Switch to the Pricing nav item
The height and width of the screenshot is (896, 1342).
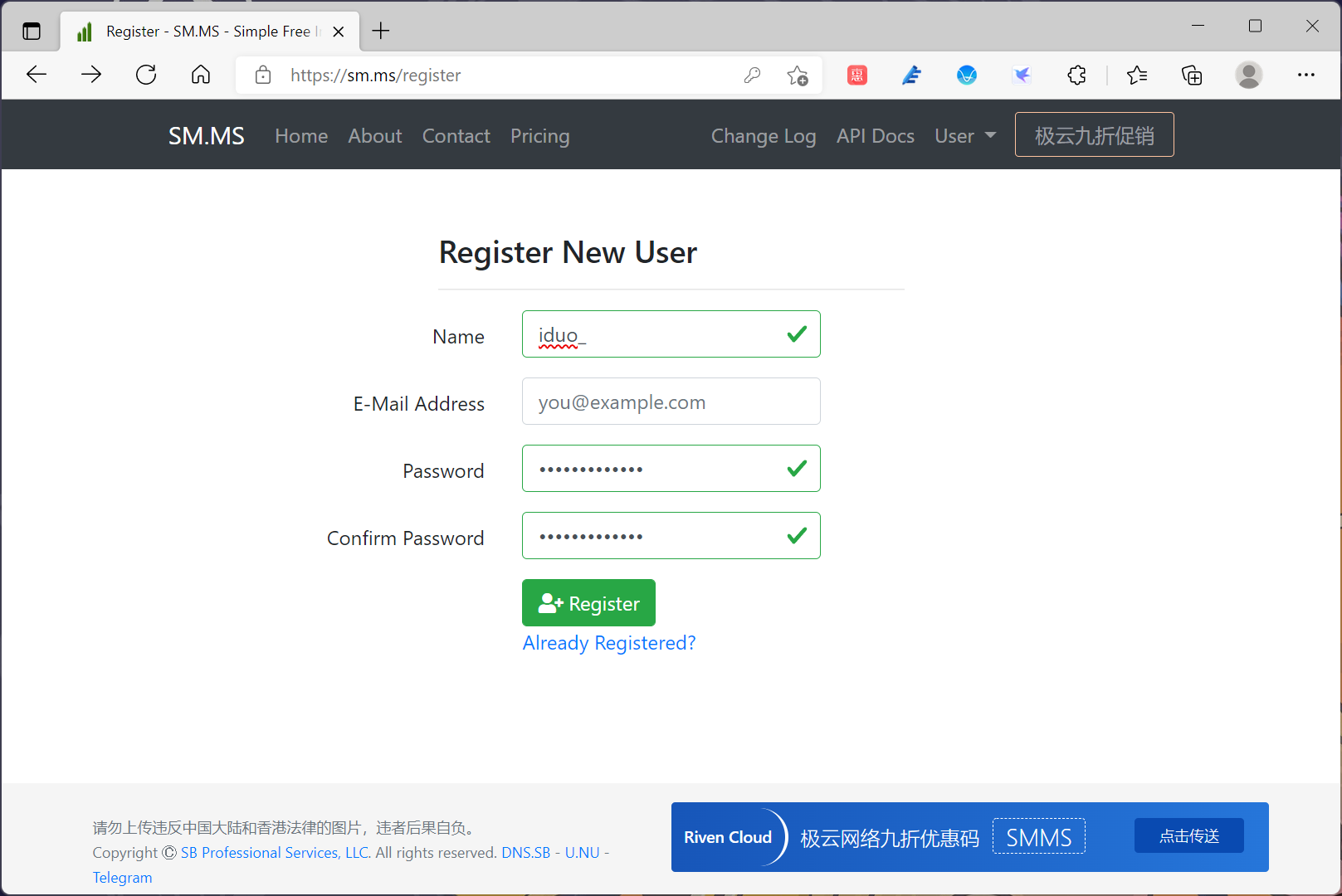tap(539, 135)
